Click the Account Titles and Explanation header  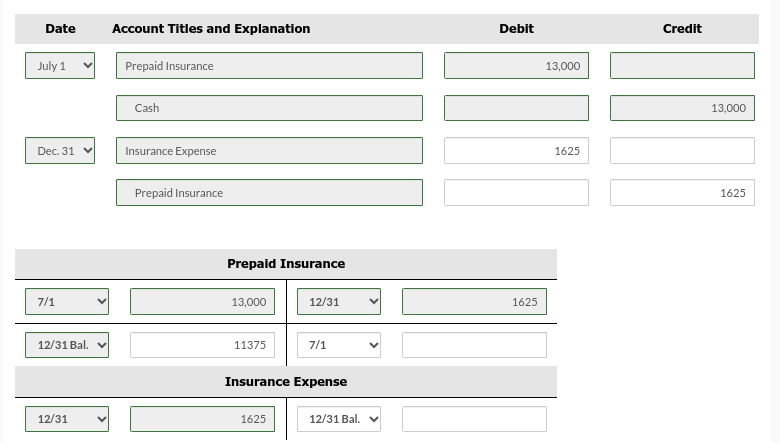211,29
